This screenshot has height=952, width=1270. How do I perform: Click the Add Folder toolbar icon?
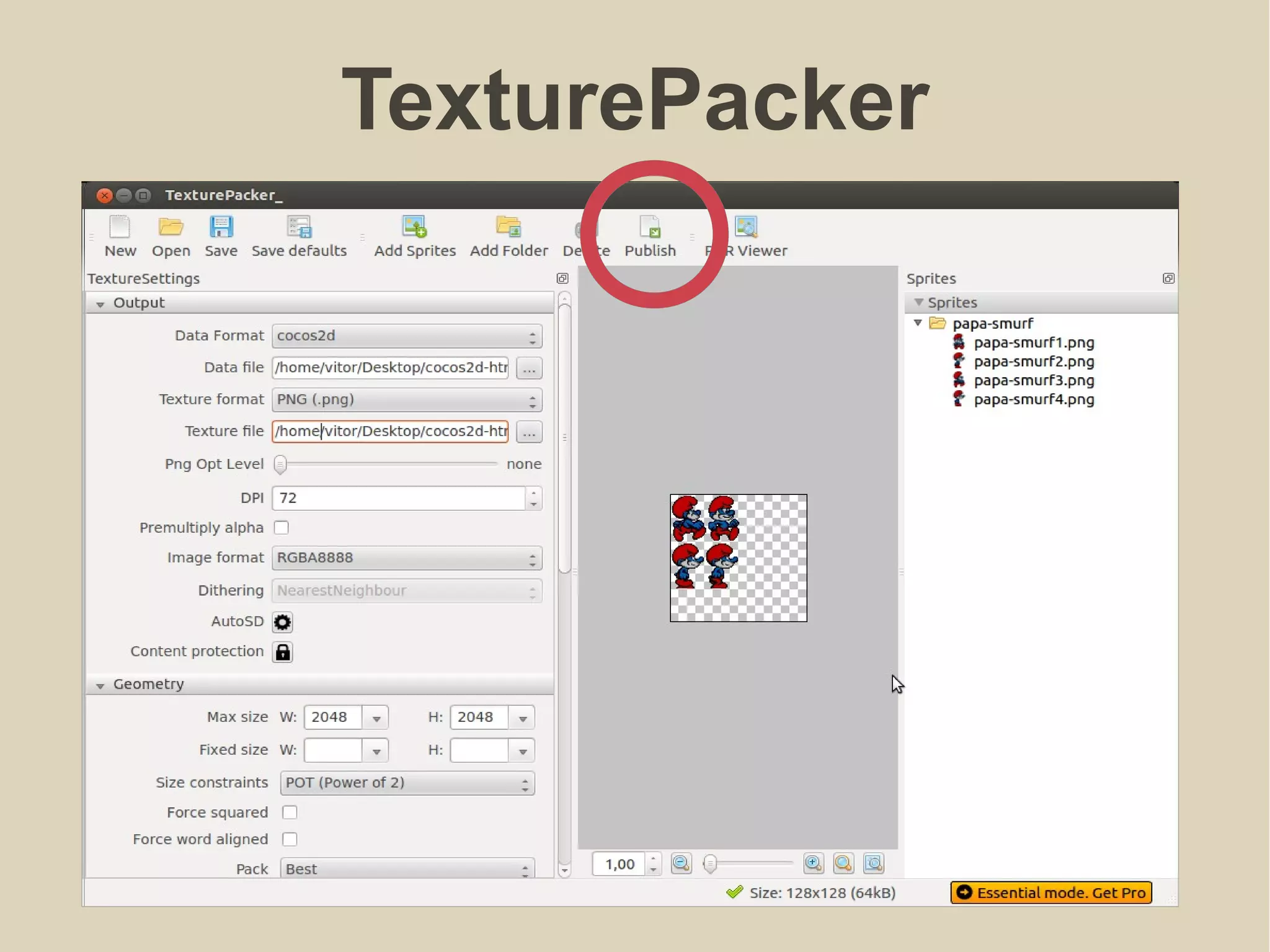click(509, 236)
